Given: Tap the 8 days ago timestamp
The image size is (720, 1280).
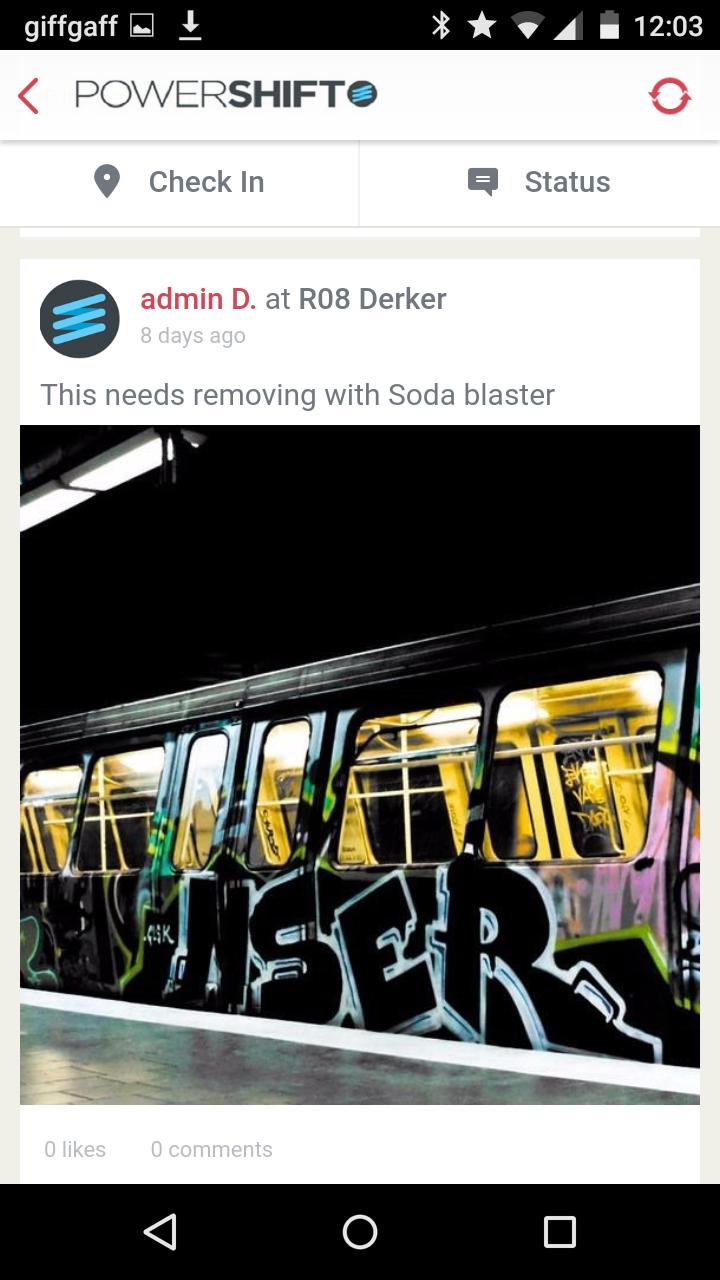Looking at the screenshot, I should [193, 336].
